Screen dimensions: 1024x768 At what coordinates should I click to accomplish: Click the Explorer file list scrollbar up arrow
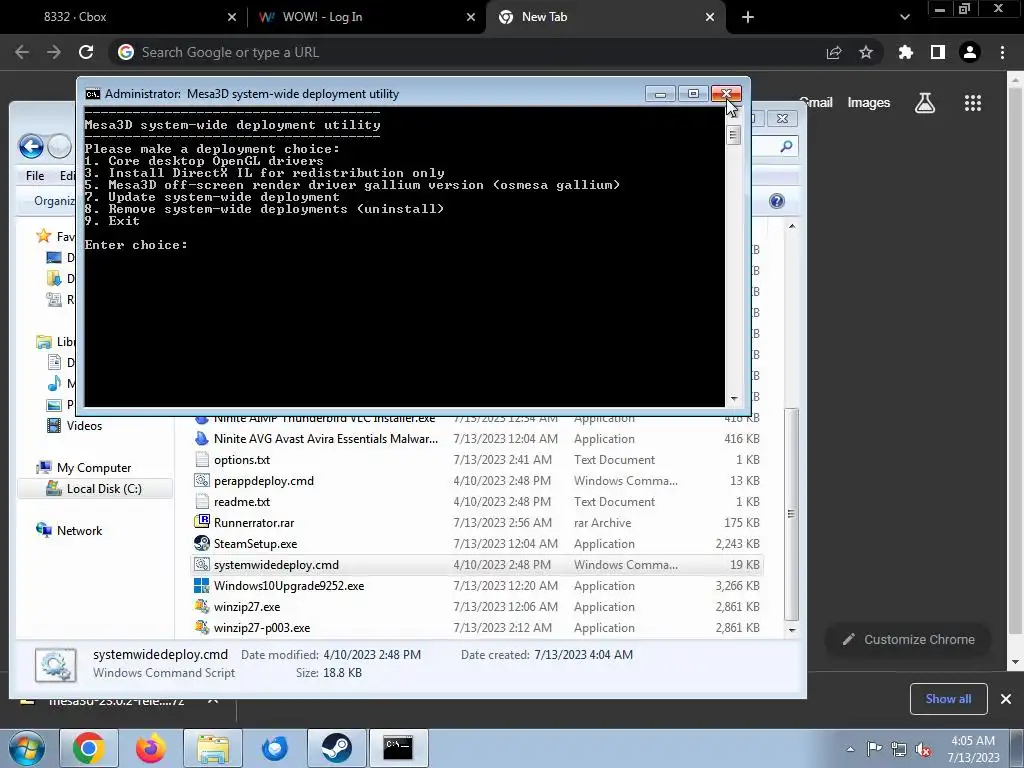[x=792, y=226]
